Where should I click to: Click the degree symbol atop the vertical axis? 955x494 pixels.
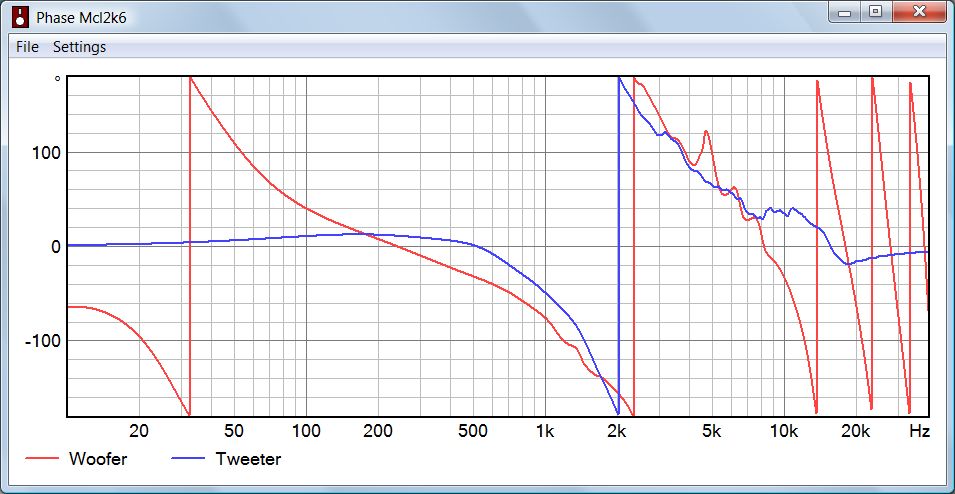point(57,79)
